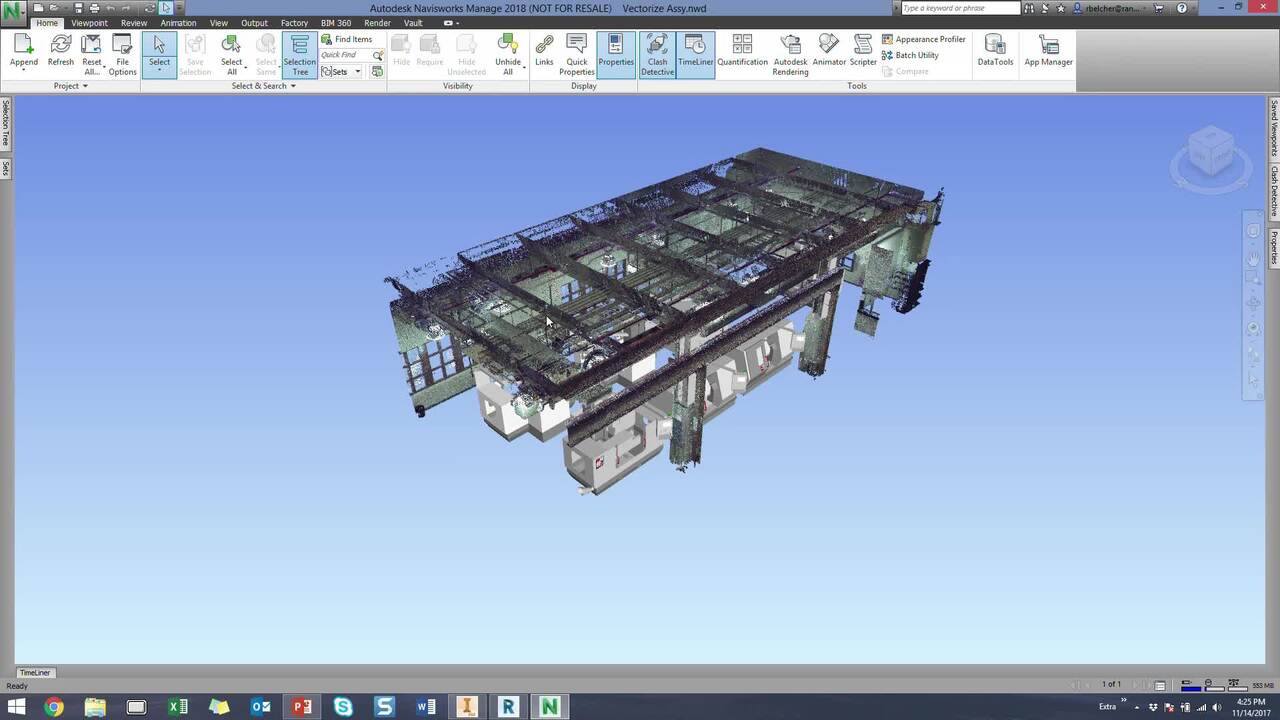Customize the quick access toolbar dropdown
The image size is (1280, 720).
point(181,8)
